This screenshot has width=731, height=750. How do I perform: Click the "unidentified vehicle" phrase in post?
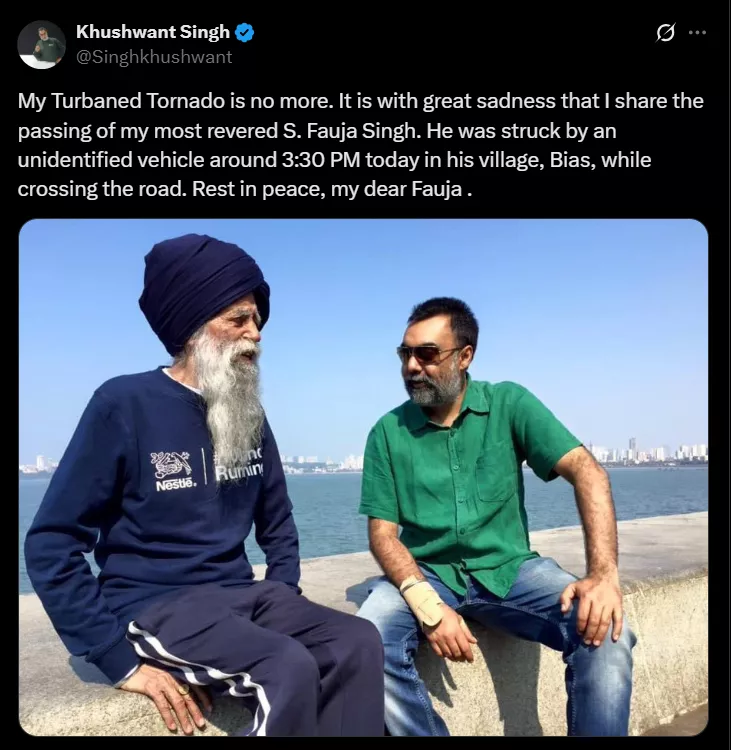point(111,160)
